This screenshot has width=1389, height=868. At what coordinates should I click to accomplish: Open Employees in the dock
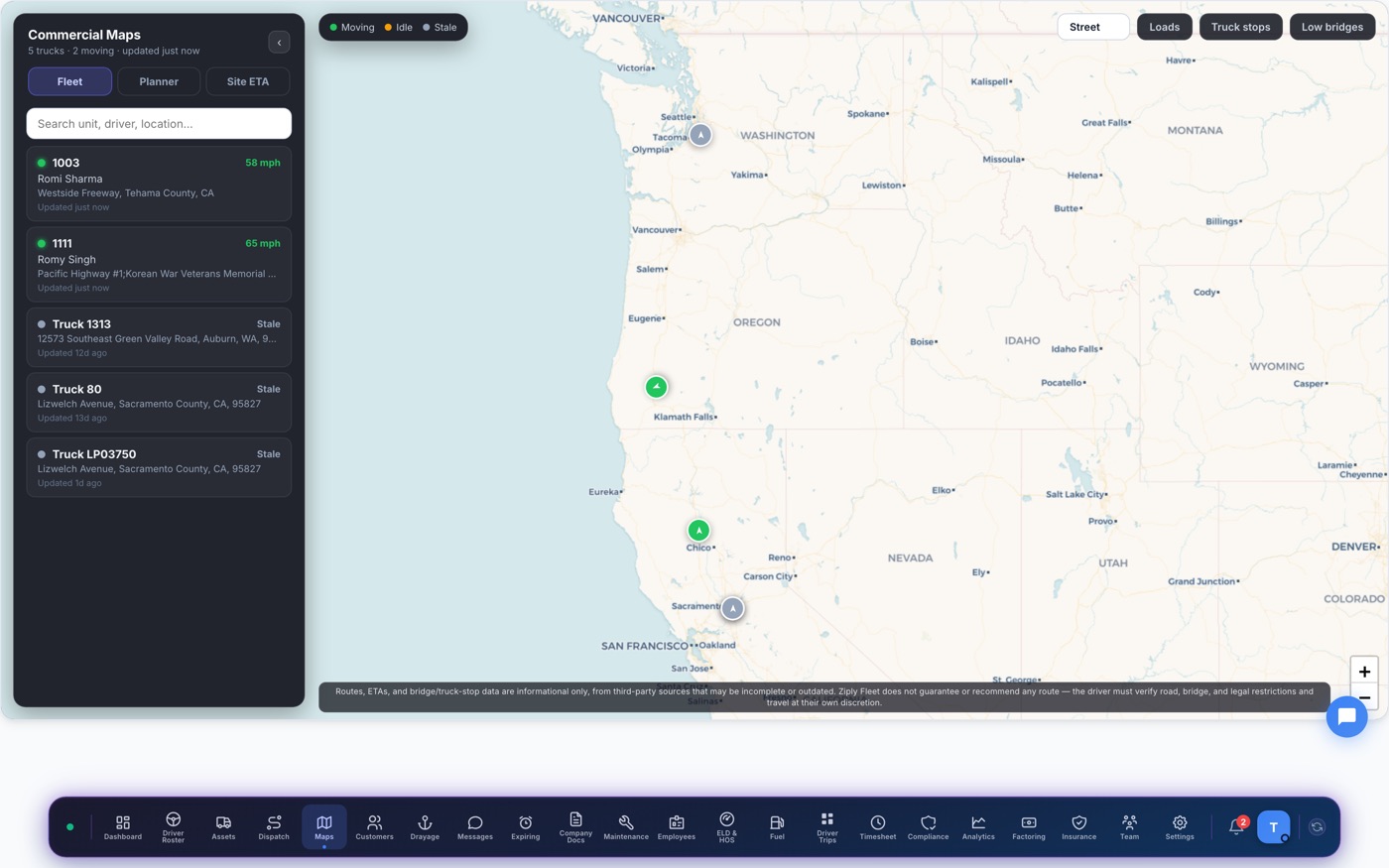(677, 827)
